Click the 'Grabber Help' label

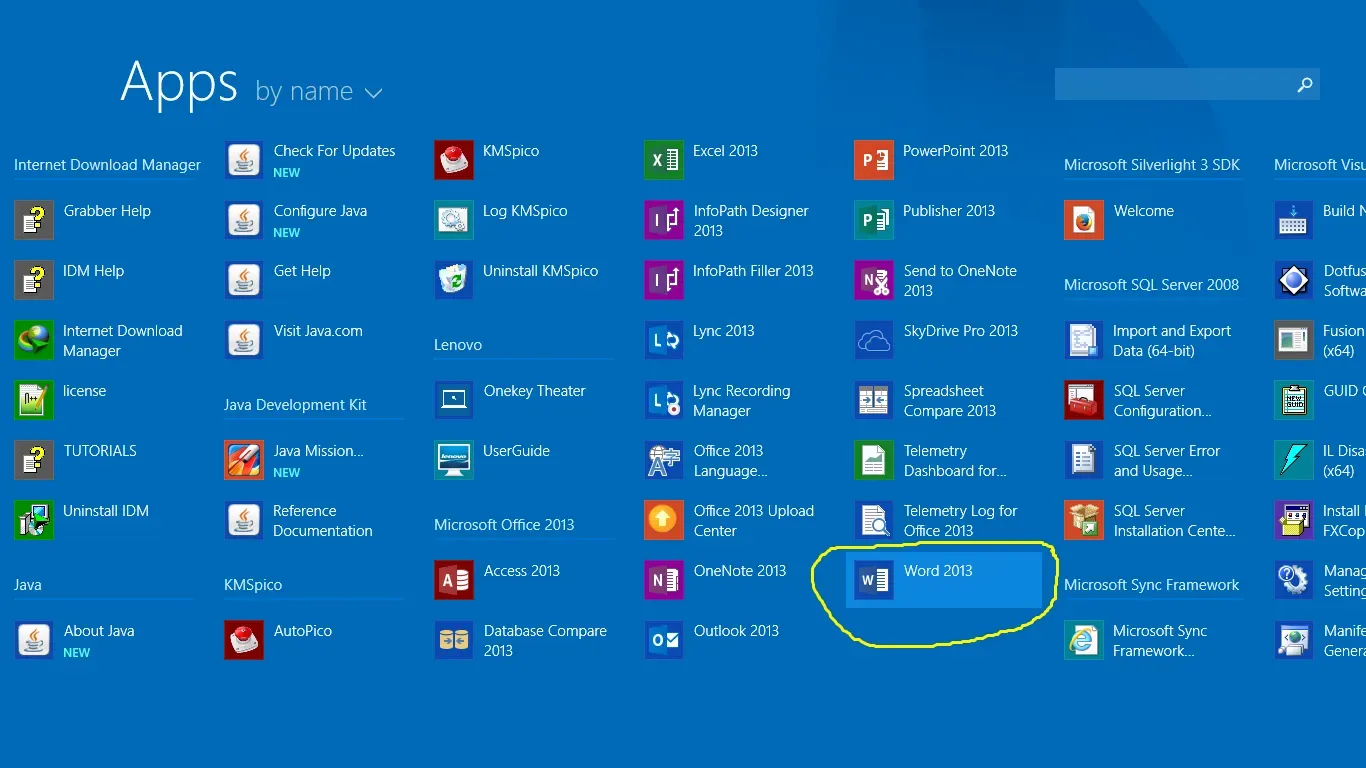tap(107, 211)
